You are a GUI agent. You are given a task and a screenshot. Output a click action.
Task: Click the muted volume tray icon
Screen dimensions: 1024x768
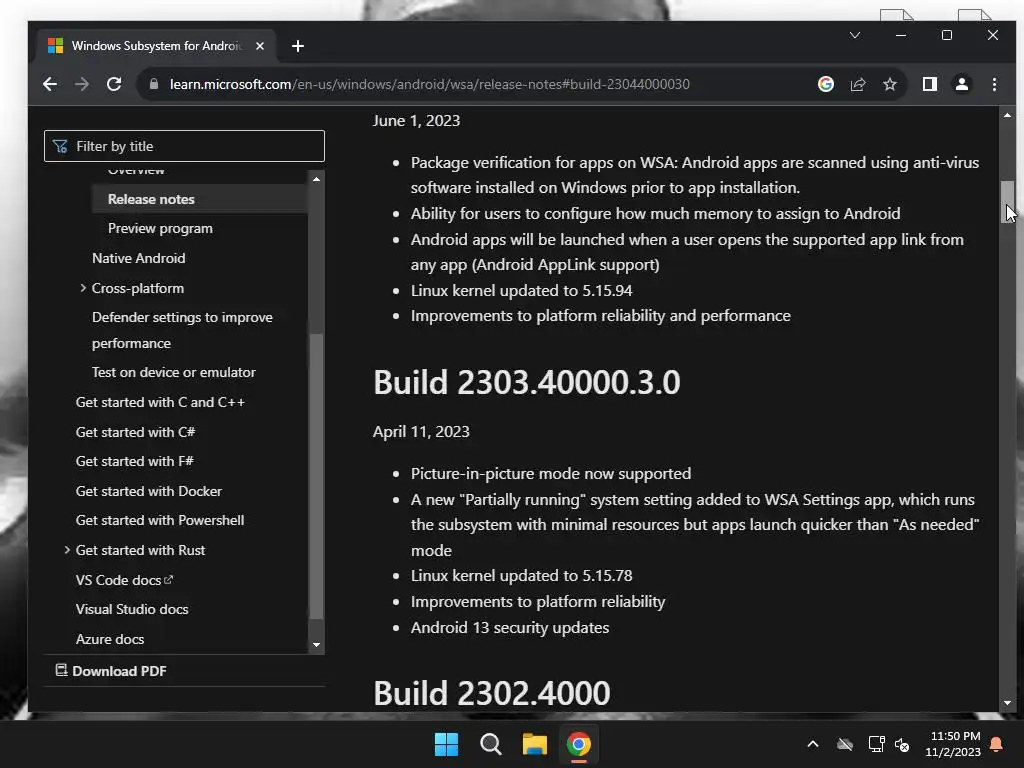pos(902,744)
